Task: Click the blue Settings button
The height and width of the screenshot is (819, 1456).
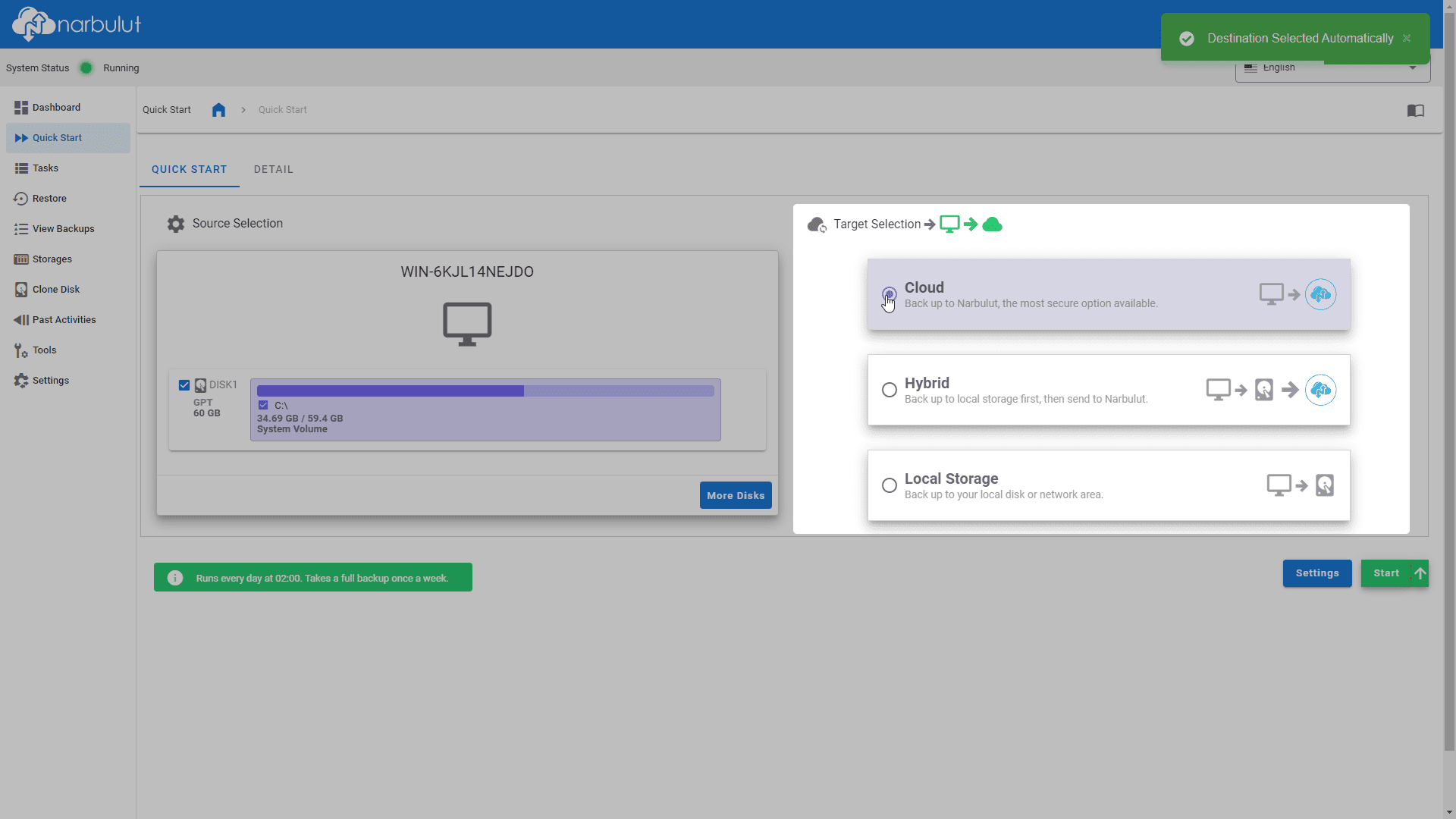Action: 1317,573
